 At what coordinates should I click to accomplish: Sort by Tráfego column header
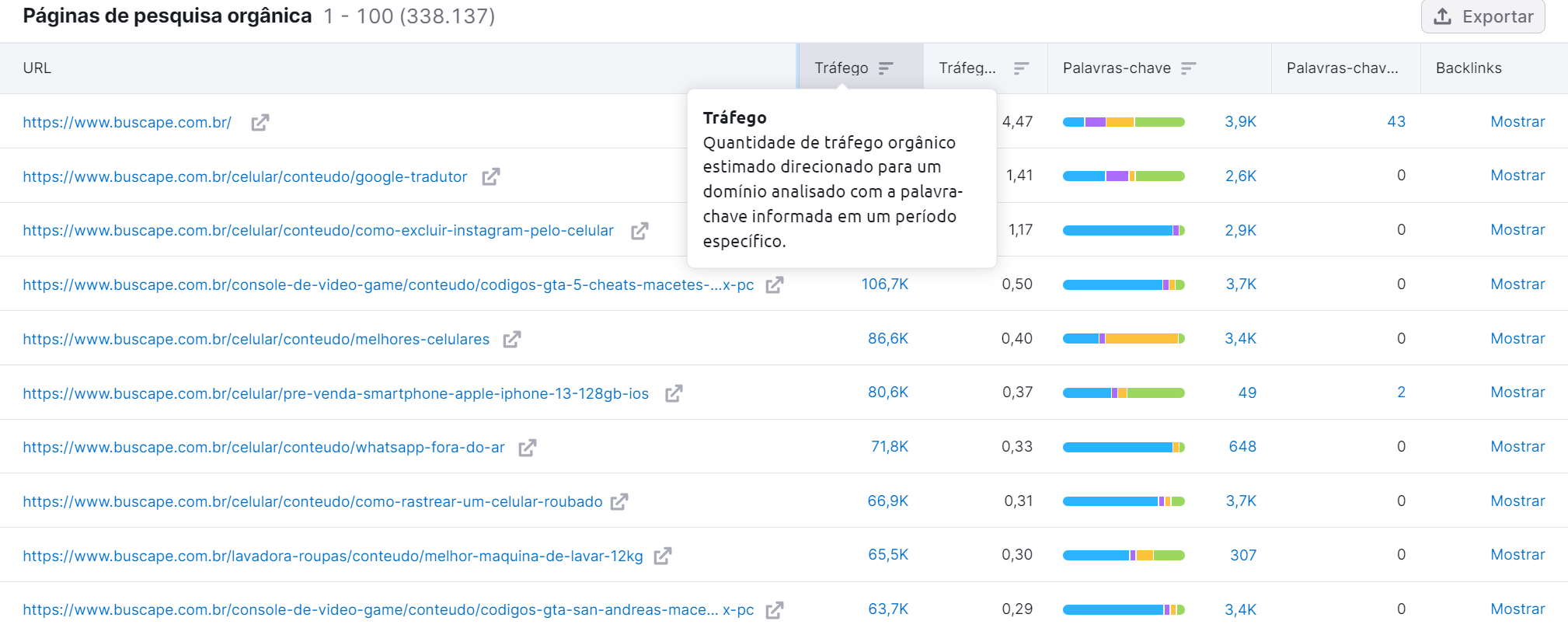pyautogui.click(x=860, y=68)
